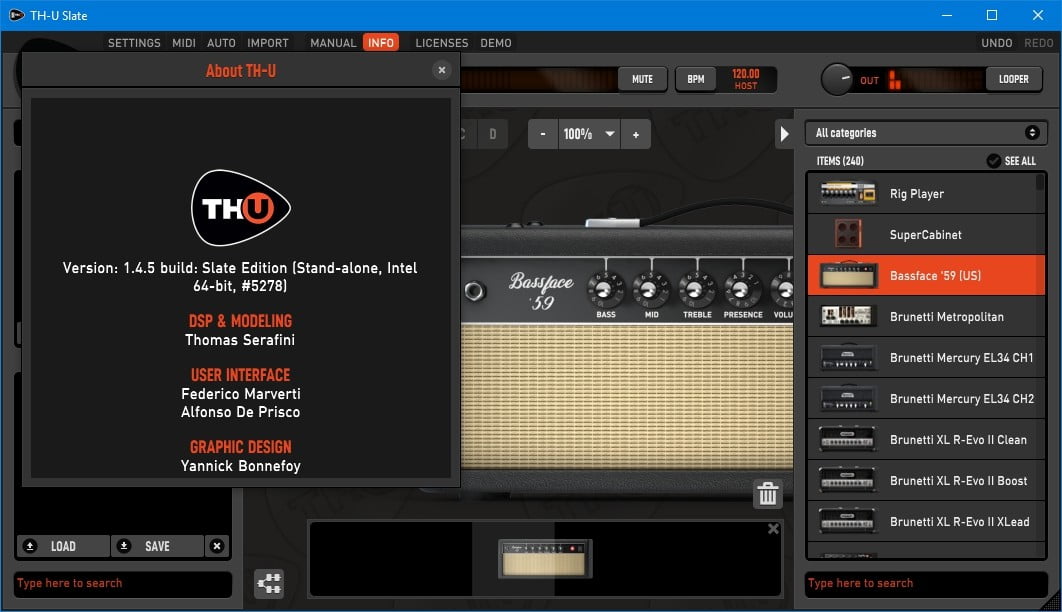This screenshot has height=612, width=1062.
Task: Open the MANUAL menu item
Action: point(333,43)
